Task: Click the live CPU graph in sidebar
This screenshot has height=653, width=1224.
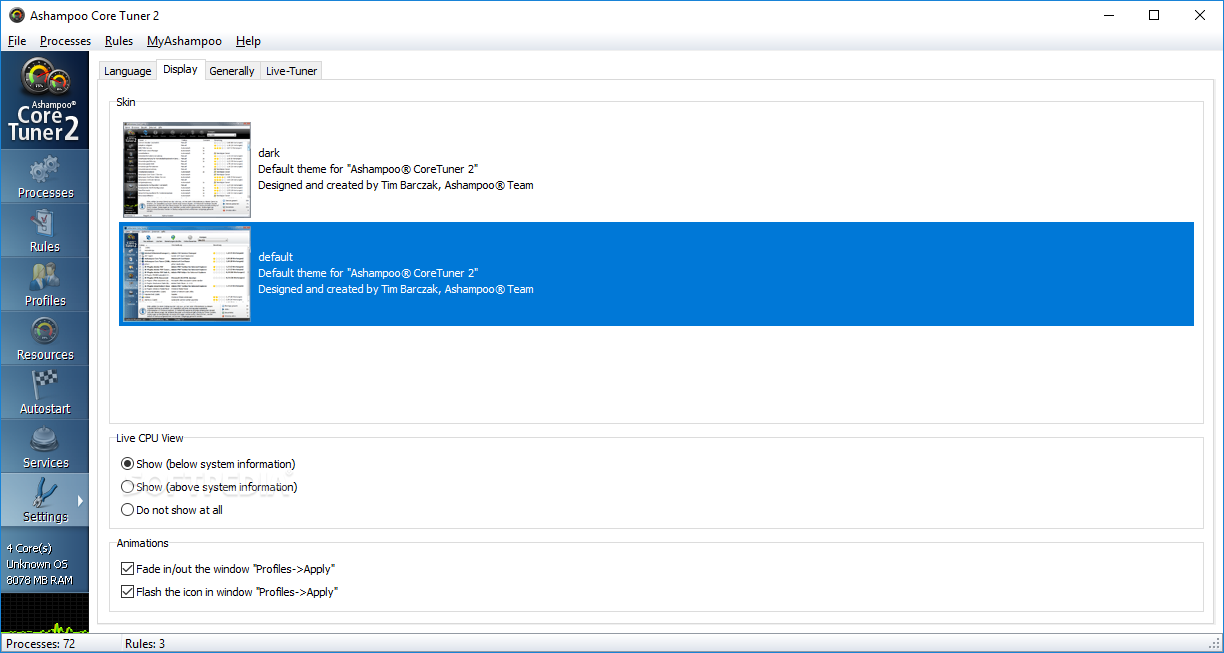Action: [x=45, y=612]
